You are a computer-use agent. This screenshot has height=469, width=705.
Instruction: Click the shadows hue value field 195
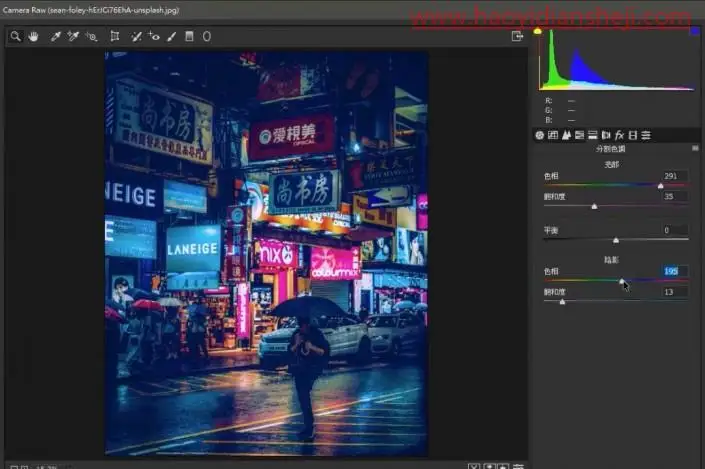[x=674, y=271]
